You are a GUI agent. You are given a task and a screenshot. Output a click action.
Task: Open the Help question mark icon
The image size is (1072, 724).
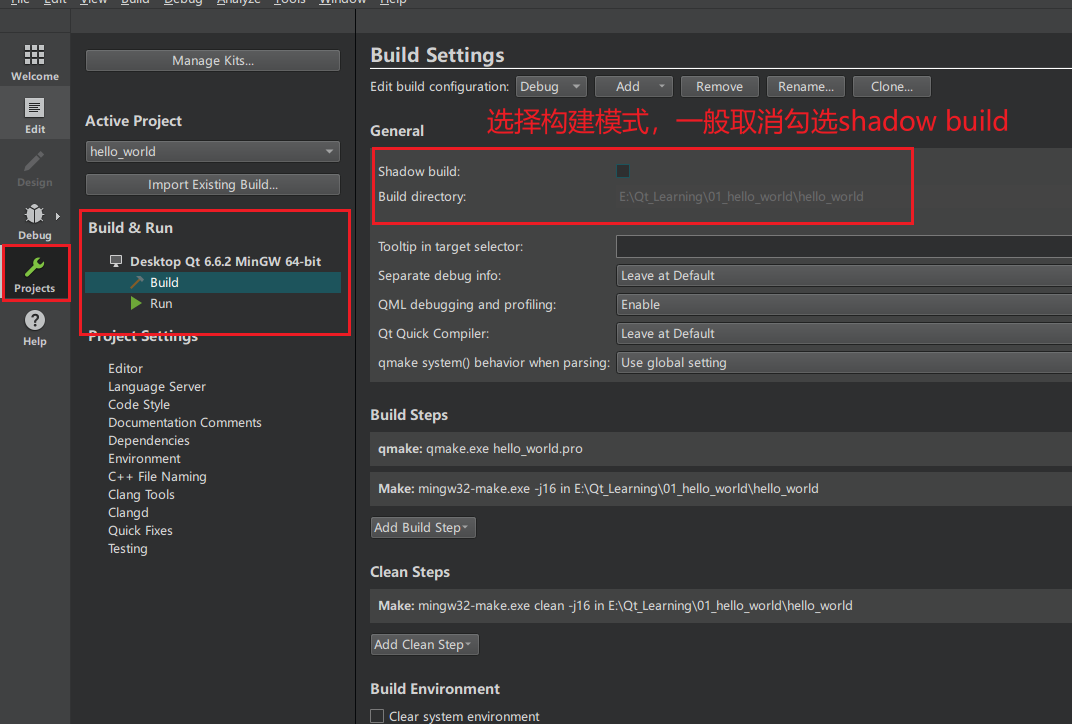click(x=35, y=321)
